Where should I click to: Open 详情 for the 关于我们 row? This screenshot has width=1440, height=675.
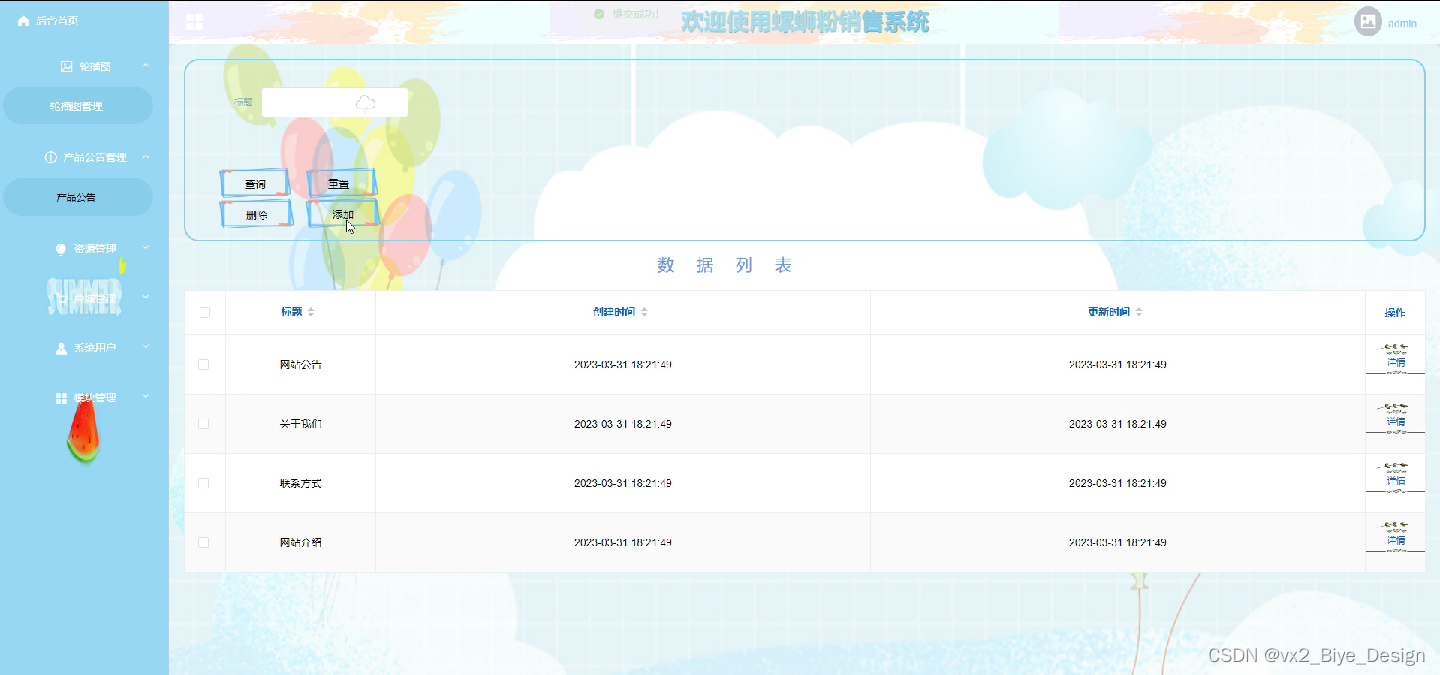(x=1395, y=422)
